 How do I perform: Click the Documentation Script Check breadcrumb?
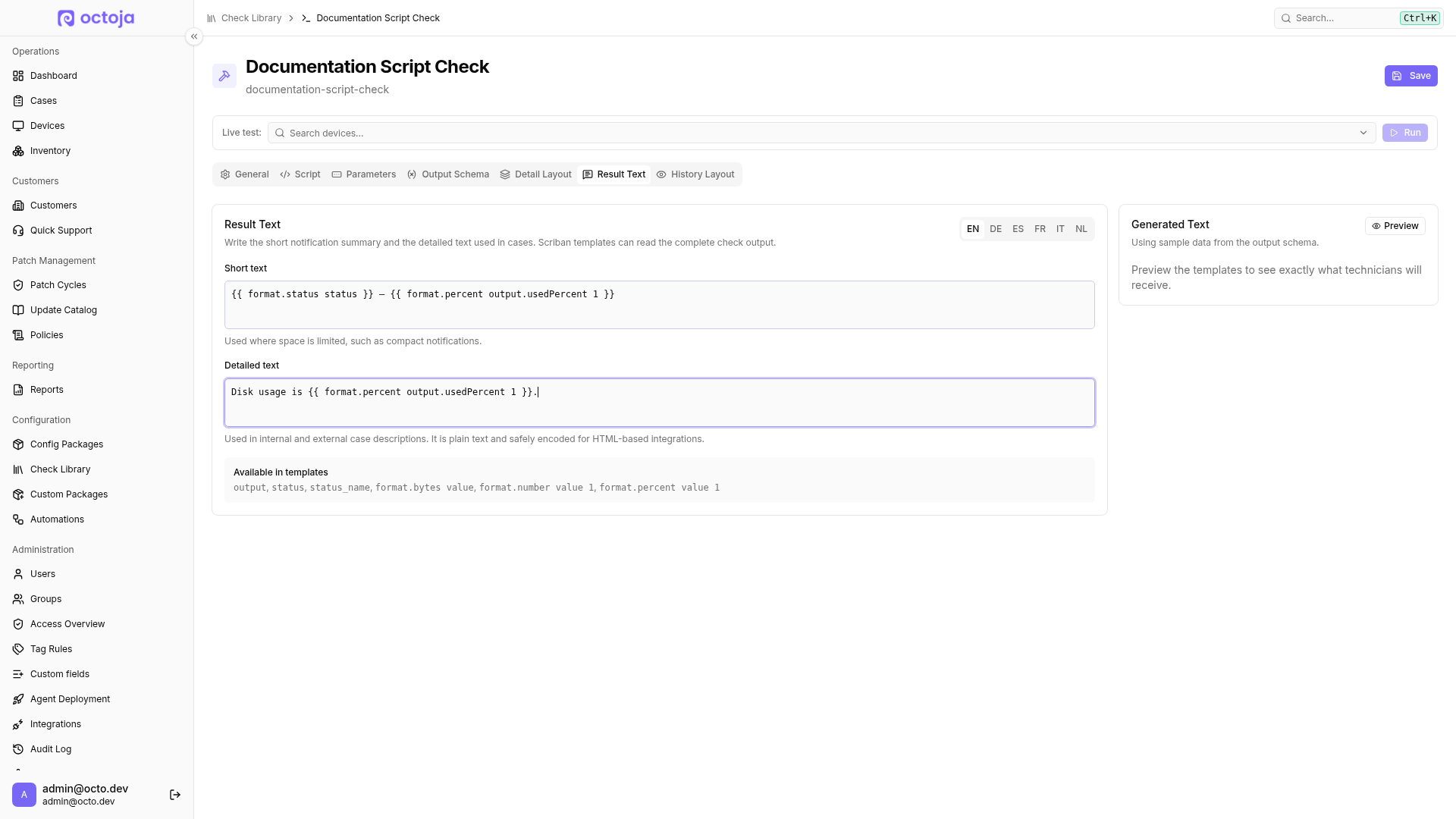point(378,18)
